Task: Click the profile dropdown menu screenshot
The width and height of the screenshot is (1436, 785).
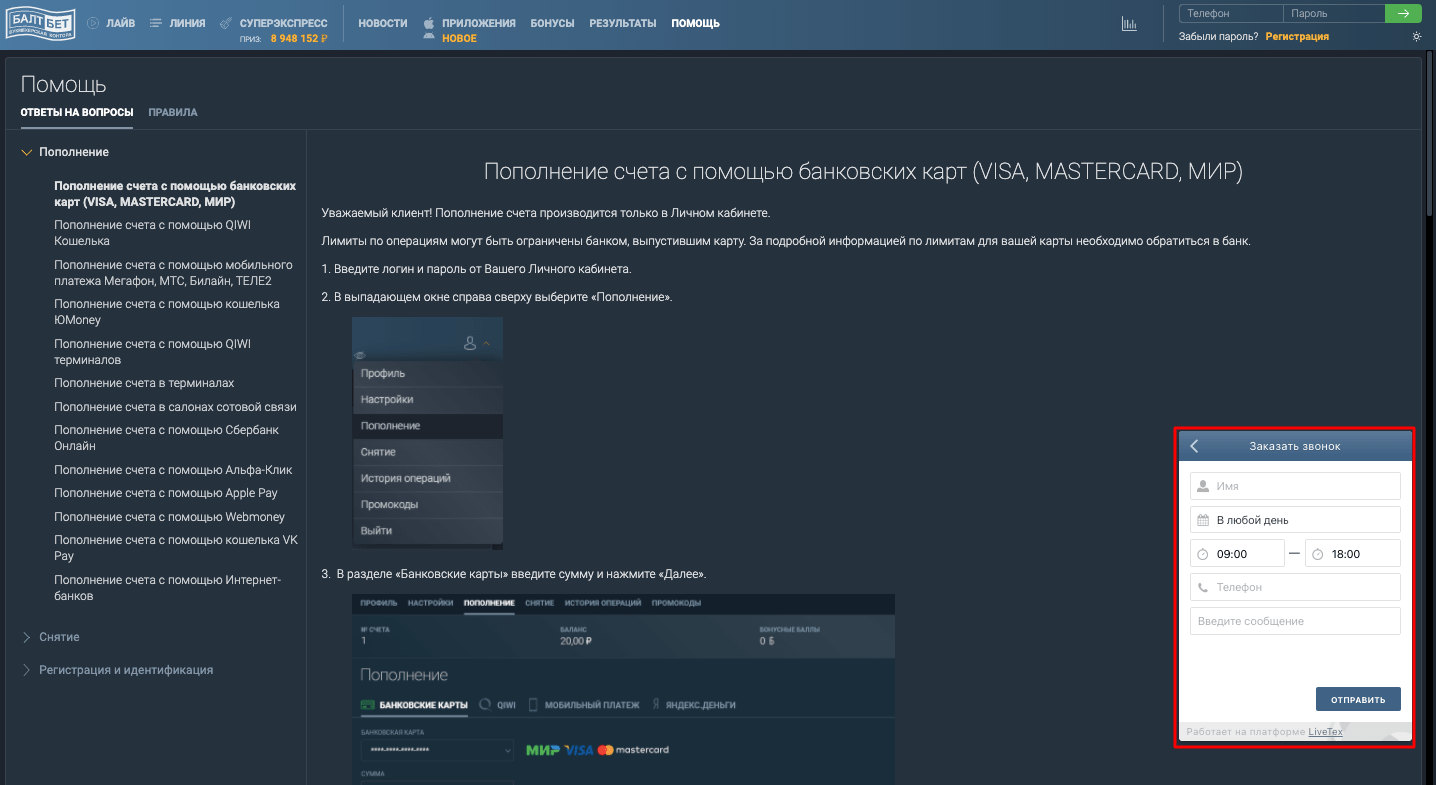Action: coord(427,433)
